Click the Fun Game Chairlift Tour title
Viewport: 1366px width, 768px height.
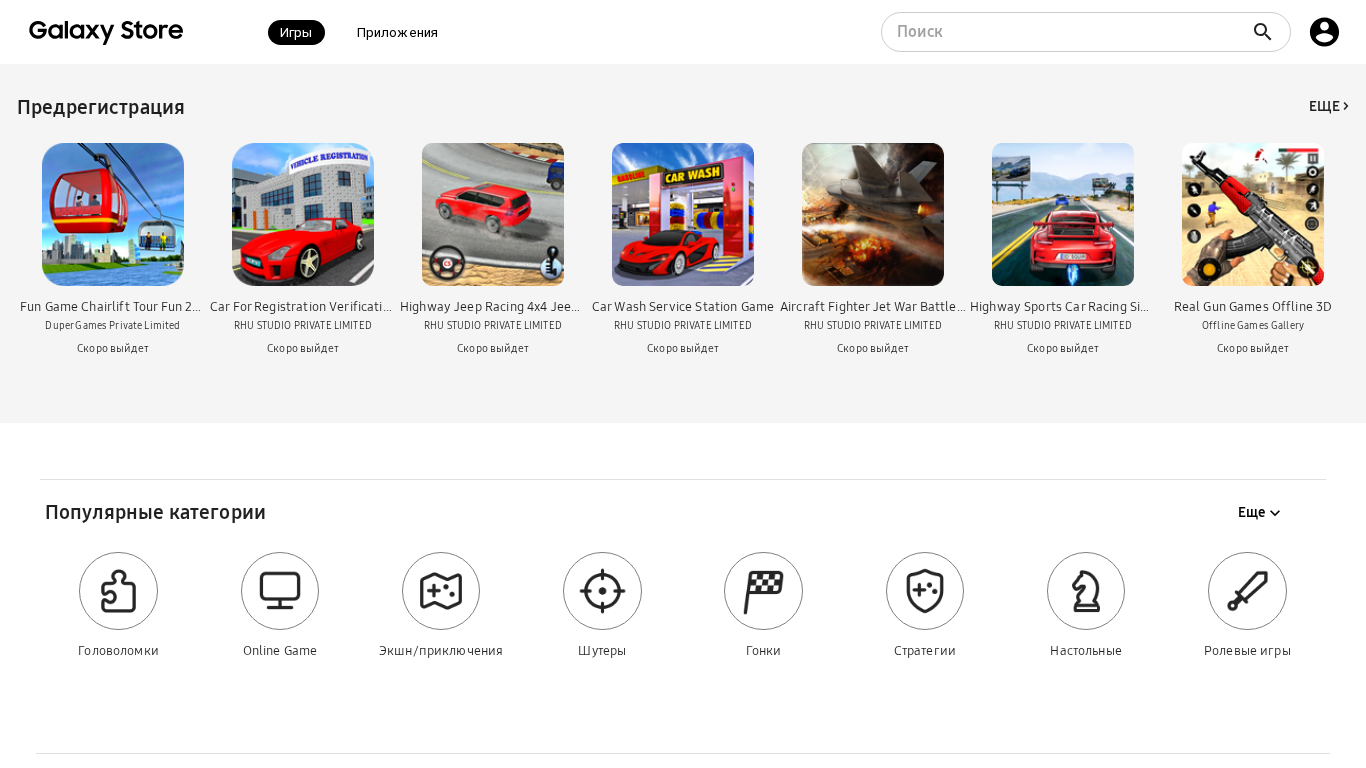click(110, 307)
